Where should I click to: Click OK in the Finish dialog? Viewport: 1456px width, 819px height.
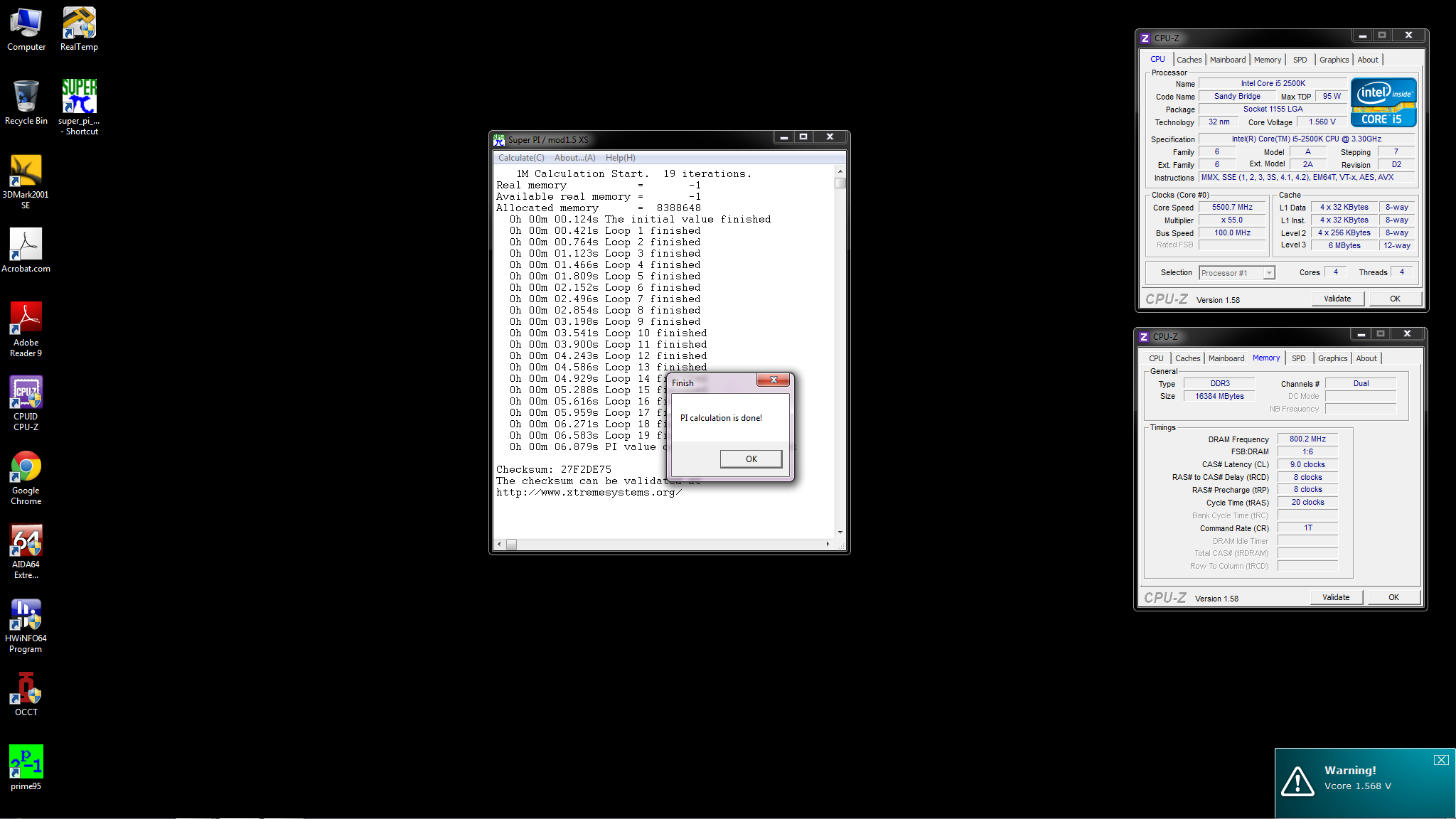[x=751, y=459]
